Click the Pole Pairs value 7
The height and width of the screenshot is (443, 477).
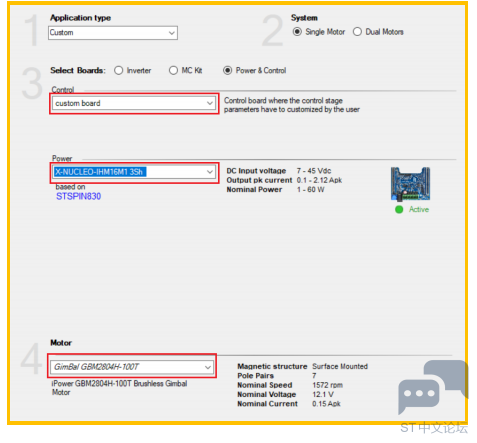(x=314, y=376)
